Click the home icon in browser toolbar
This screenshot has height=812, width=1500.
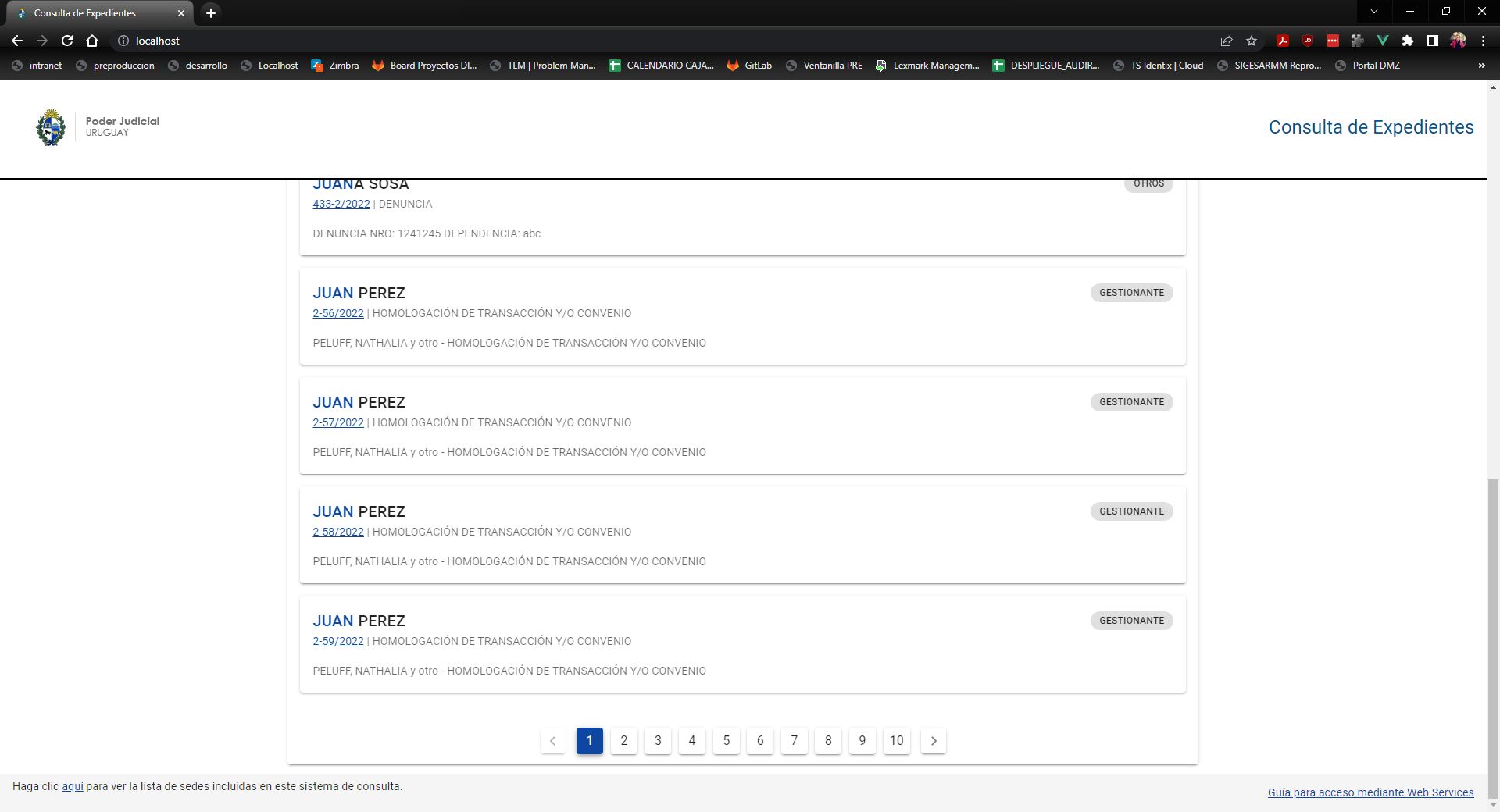(x=92, y=41)
